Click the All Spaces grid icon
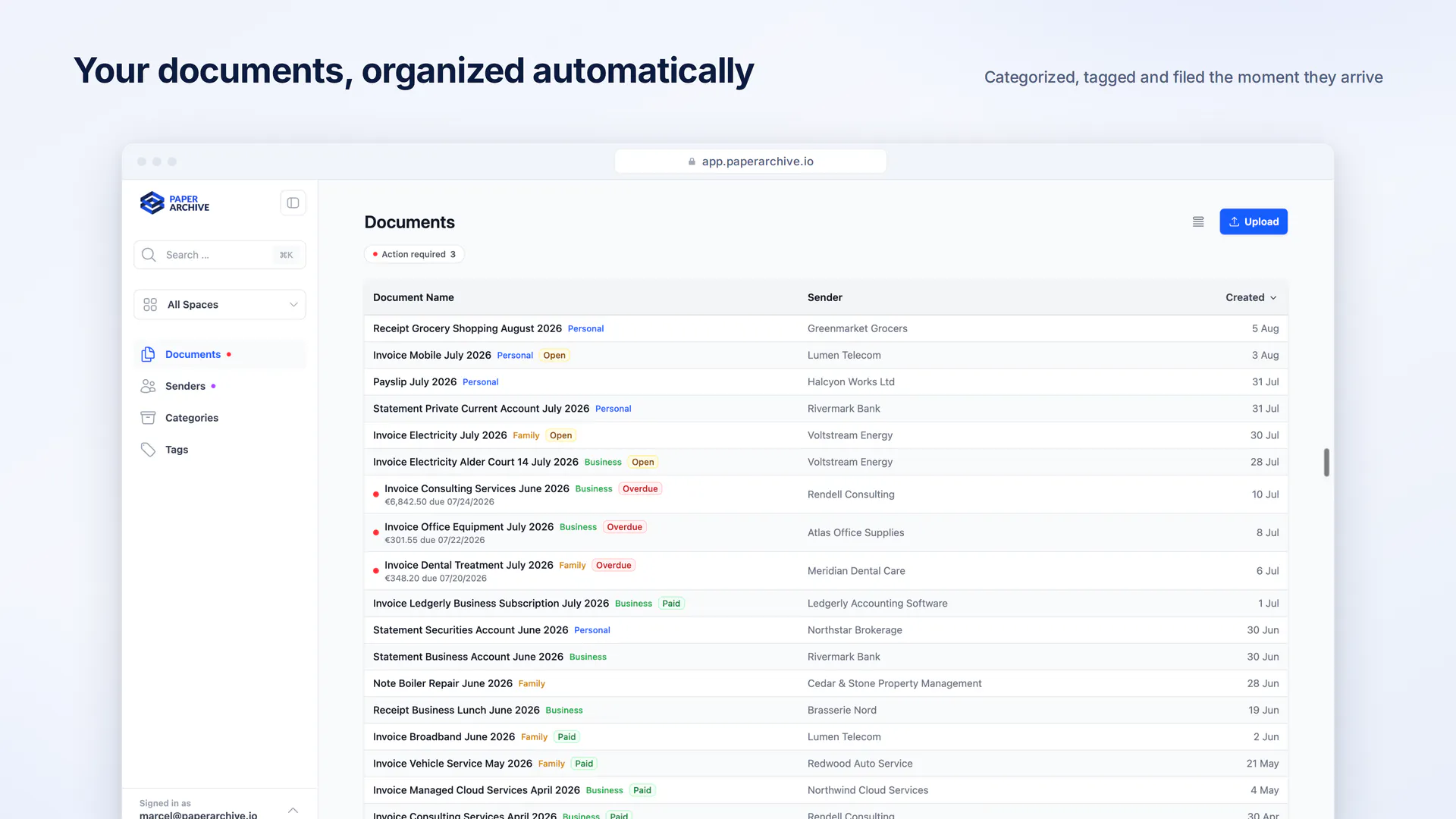Image resolution: width=1456 pixels, height=819 pixels. coord(150,305)
